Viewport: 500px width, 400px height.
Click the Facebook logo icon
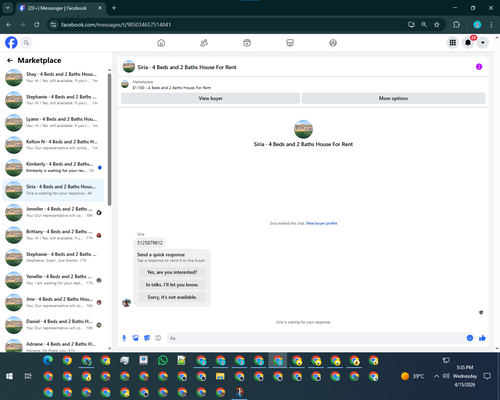pos(11,43)
